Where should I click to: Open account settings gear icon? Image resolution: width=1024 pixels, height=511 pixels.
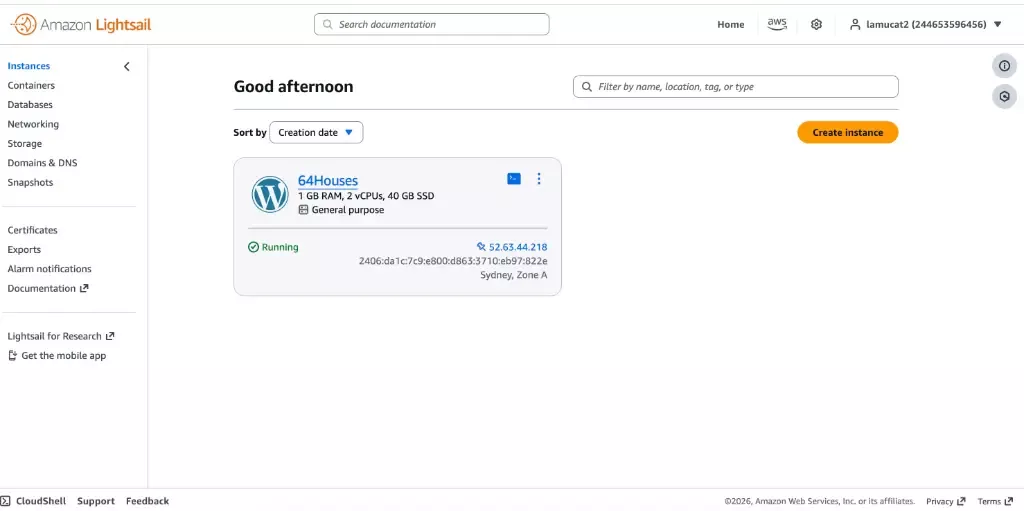(816, 25)
